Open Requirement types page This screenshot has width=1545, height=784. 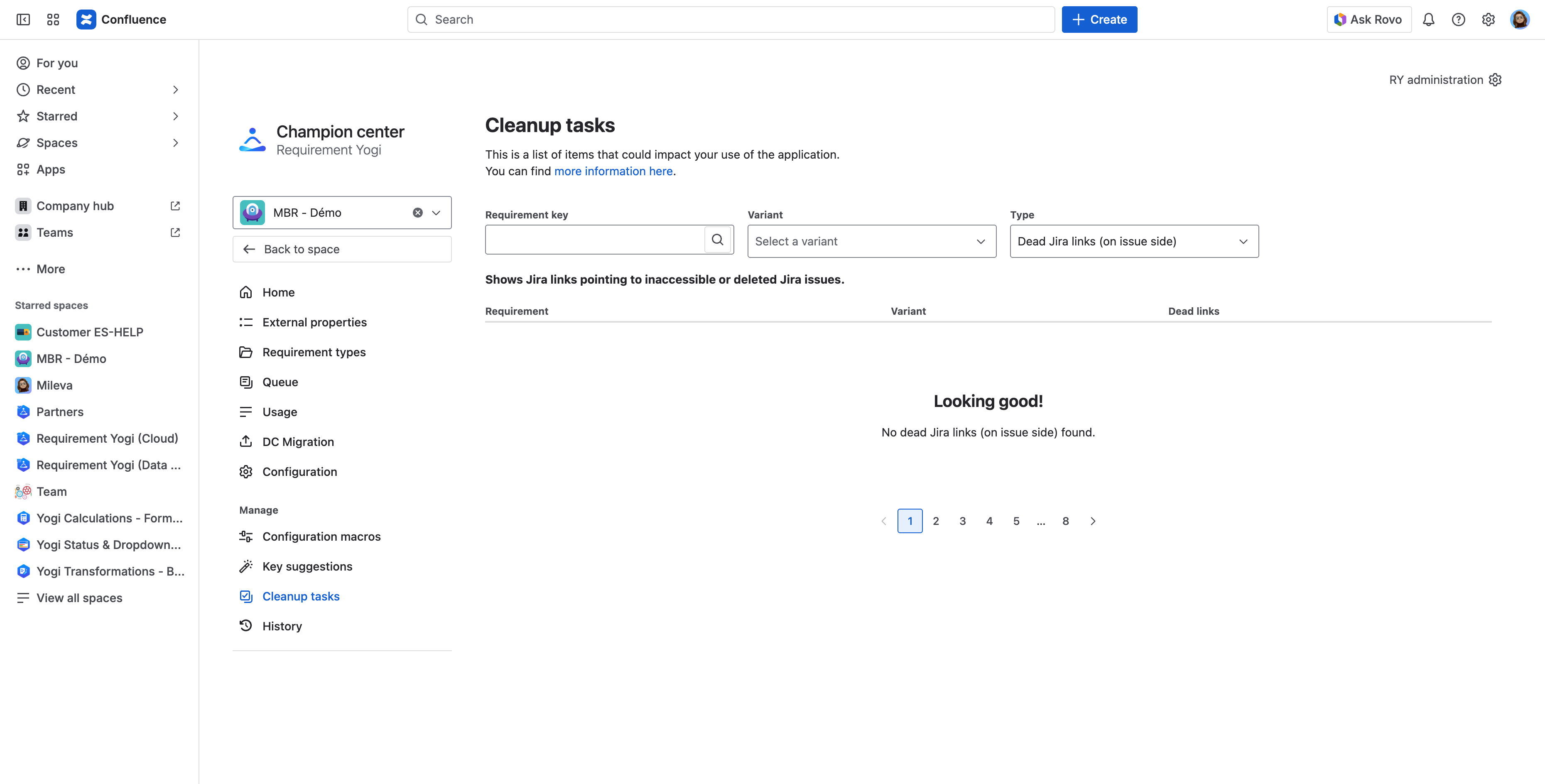click(314, 352)
